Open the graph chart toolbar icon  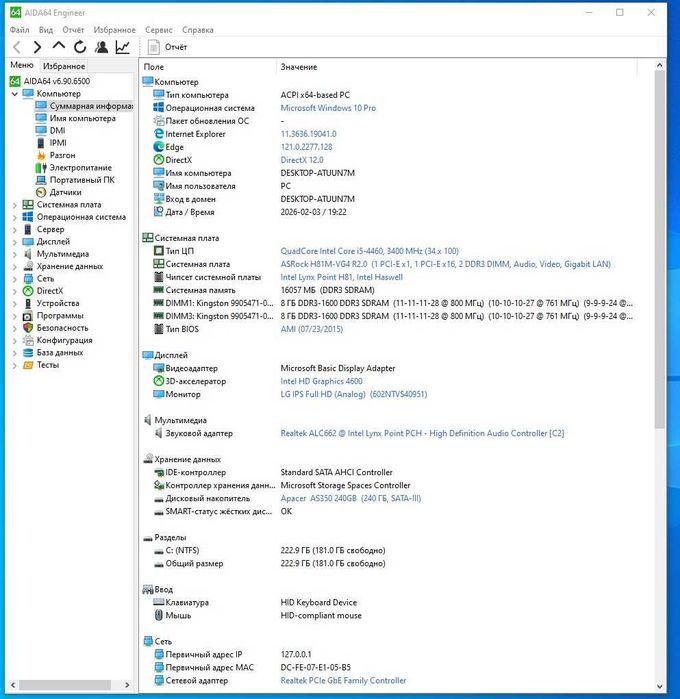(x=123, y=47)
